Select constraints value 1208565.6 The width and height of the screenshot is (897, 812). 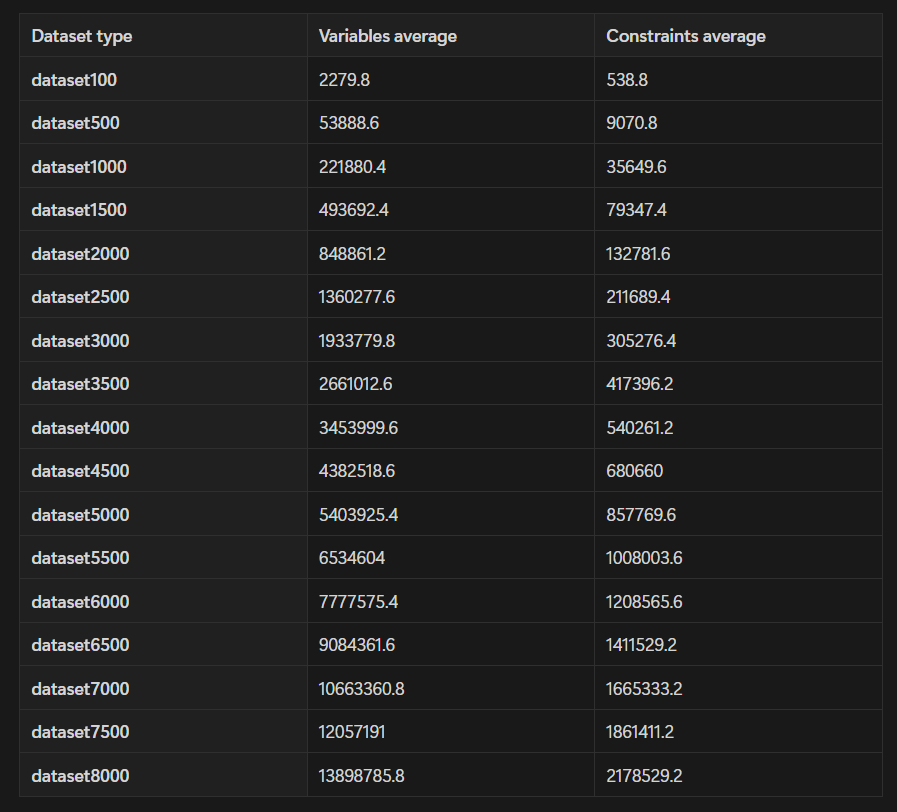644,601
